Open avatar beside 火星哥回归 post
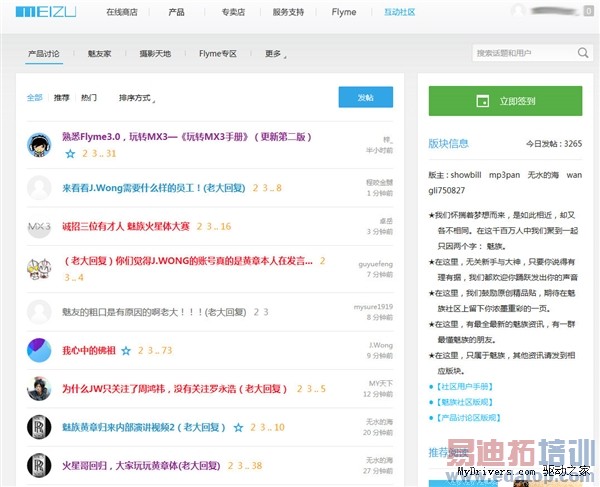This screenshot has width=600, height=487. point(39,466)
